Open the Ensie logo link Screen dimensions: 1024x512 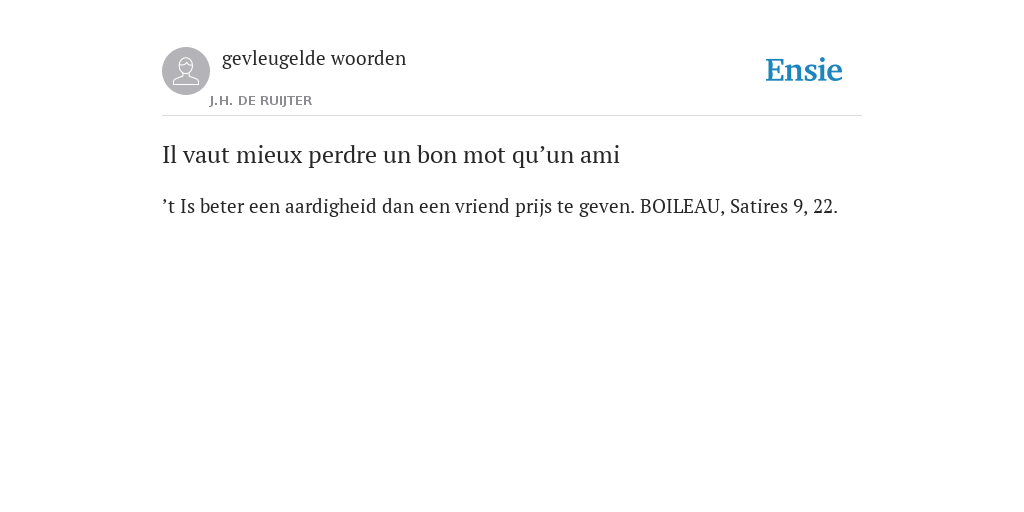click(x=804, y=70)
